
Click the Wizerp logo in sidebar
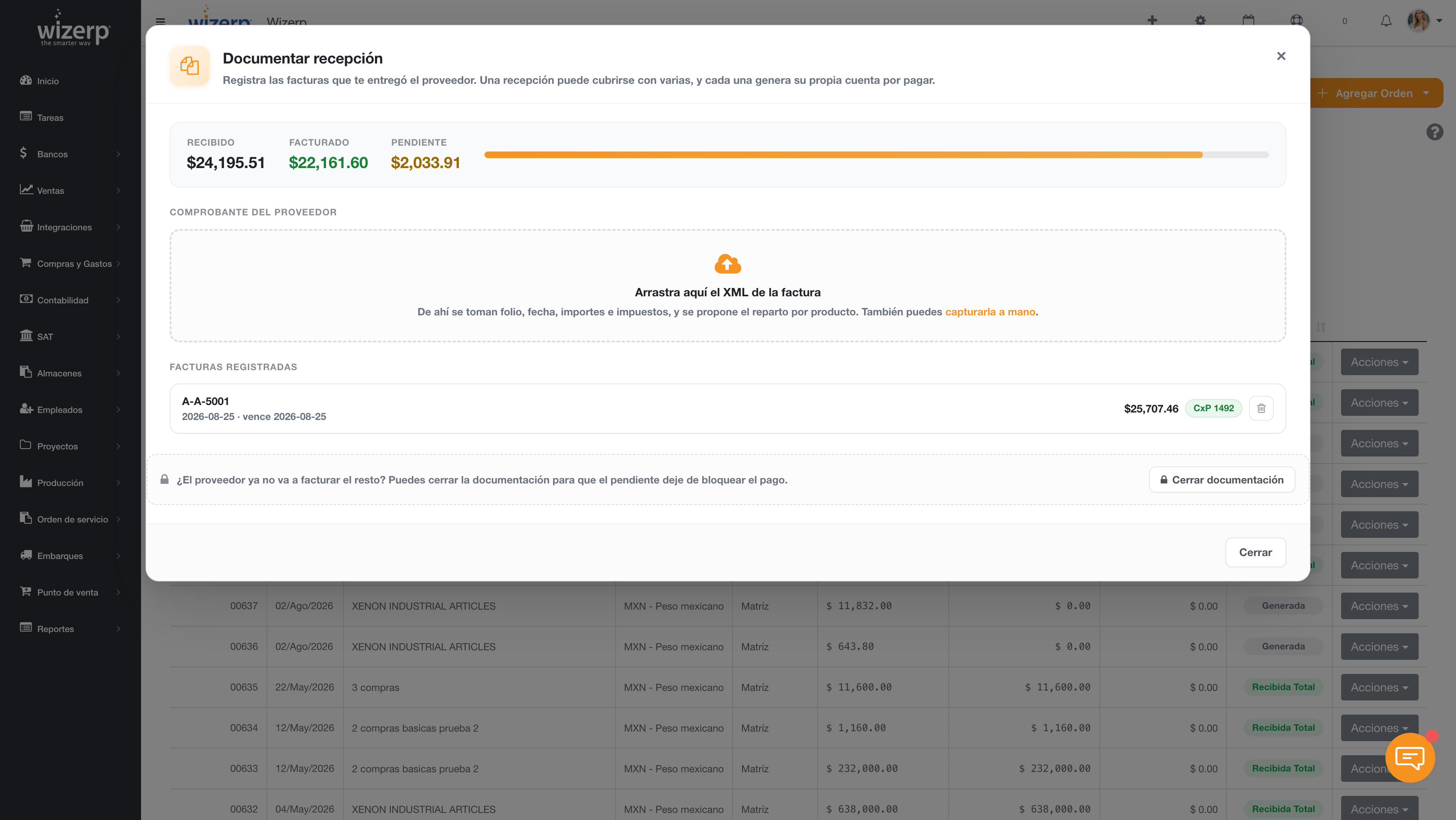coord(73,28)
